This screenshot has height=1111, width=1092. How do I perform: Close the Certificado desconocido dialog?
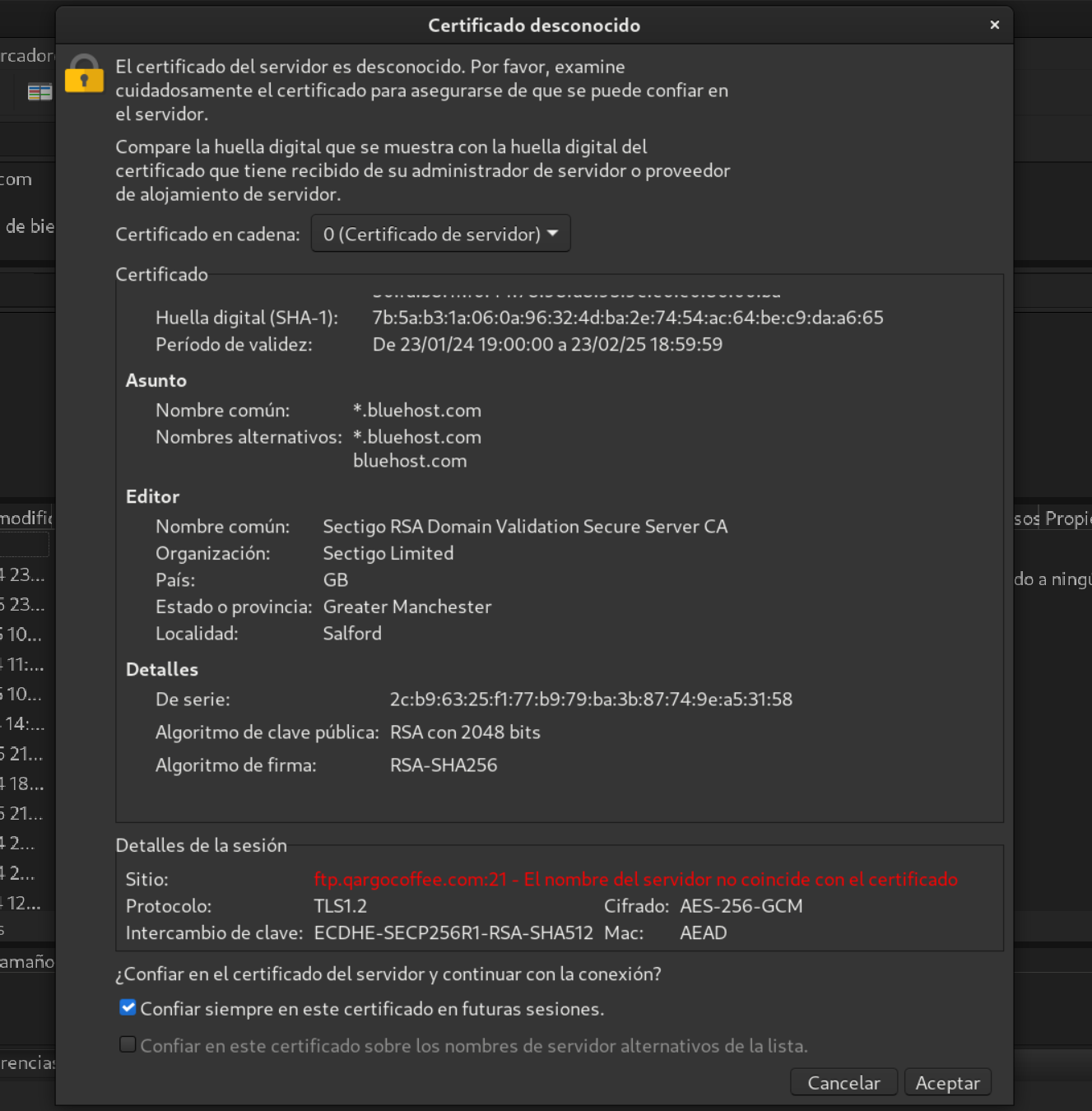994,25
